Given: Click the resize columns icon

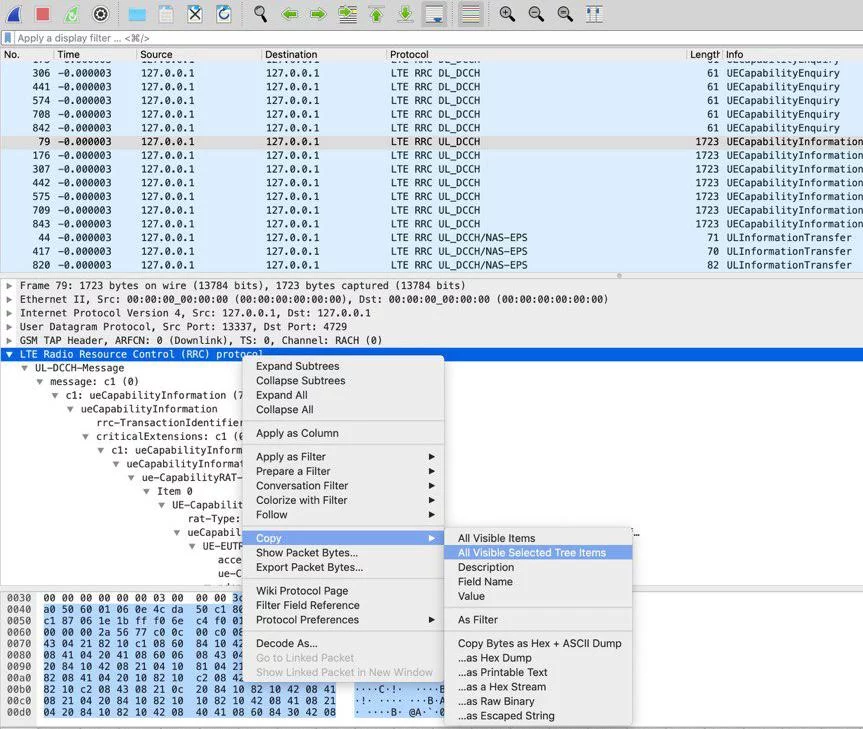Looking at the screenshot, I should coord(594,14).
